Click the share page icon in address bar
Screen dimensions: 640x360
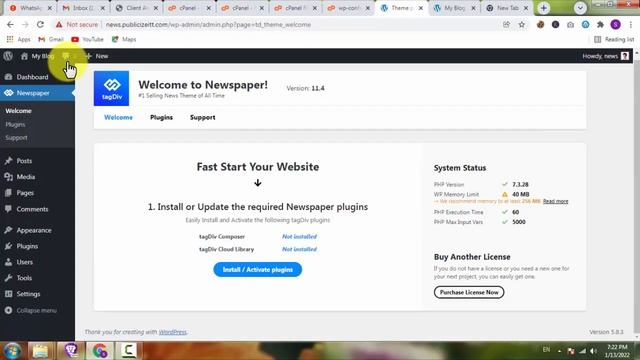[506, 24]
